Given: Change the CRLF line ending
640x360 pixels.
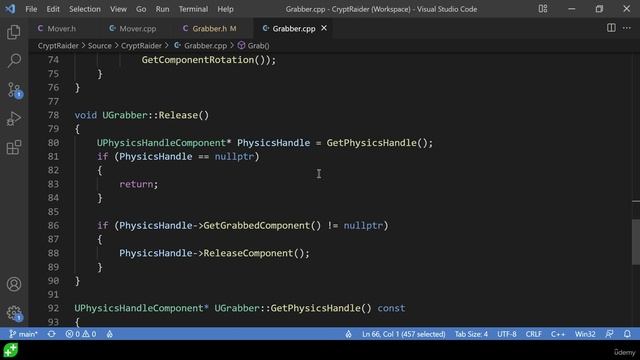Looking at the screenshot, I should (x=533, y=334).
